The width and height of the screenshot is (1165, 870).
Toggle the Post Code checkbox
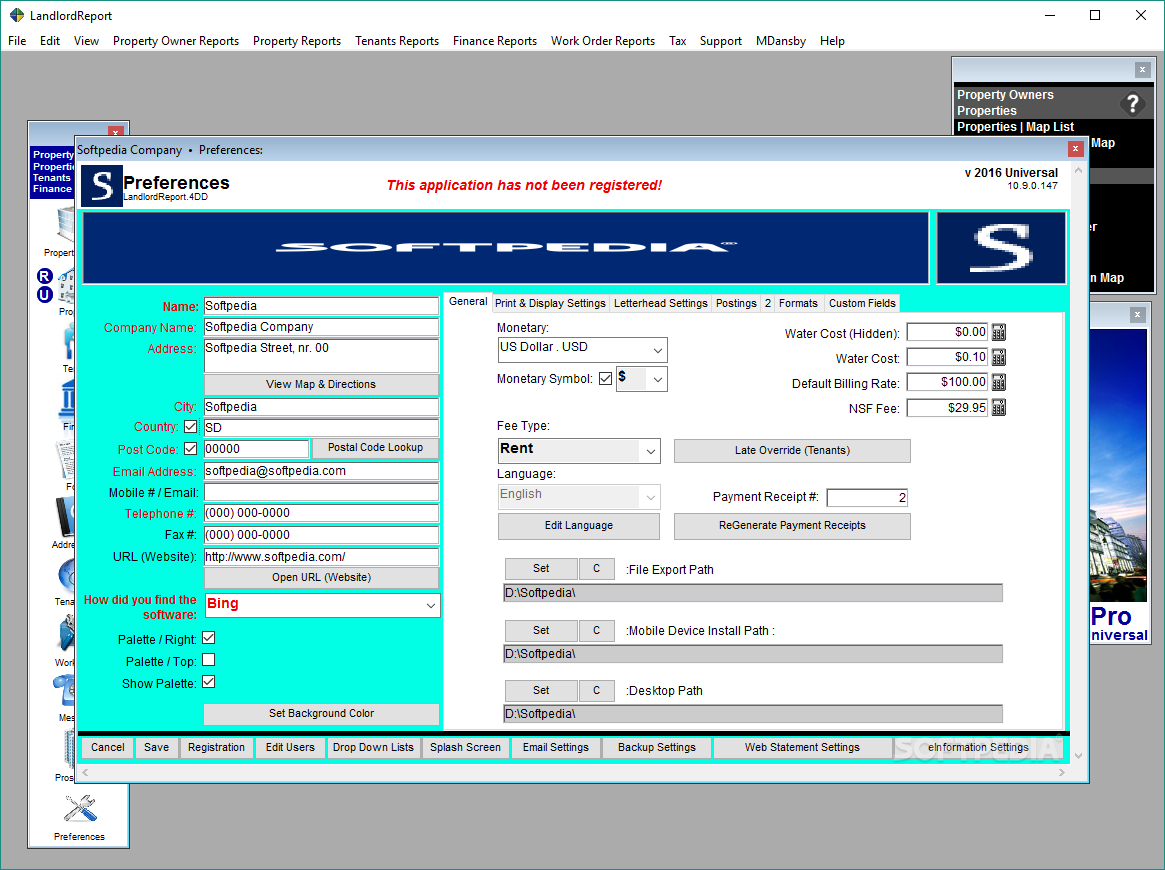click(191, 449)
